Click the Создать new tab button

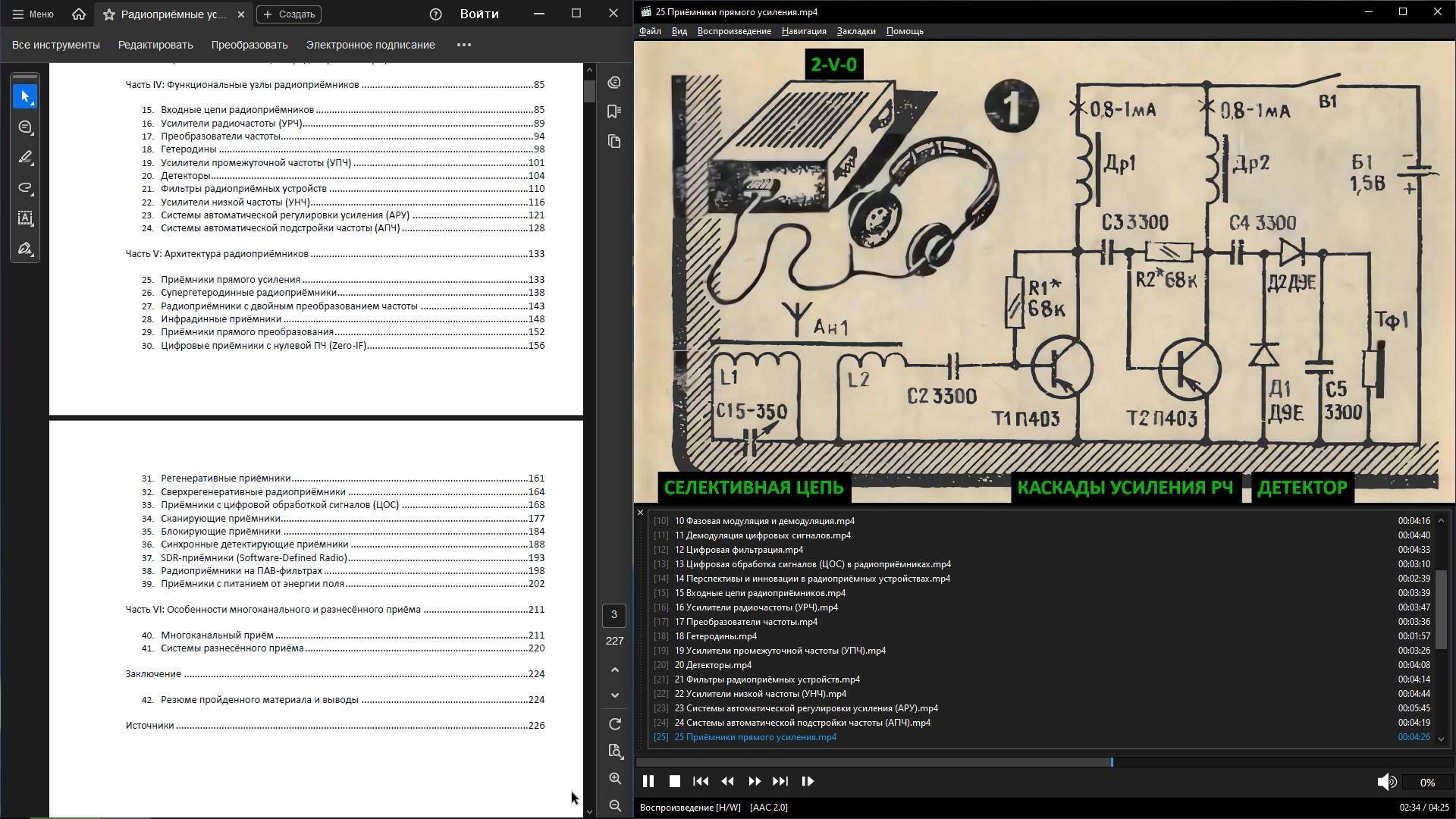click(289, 14)
